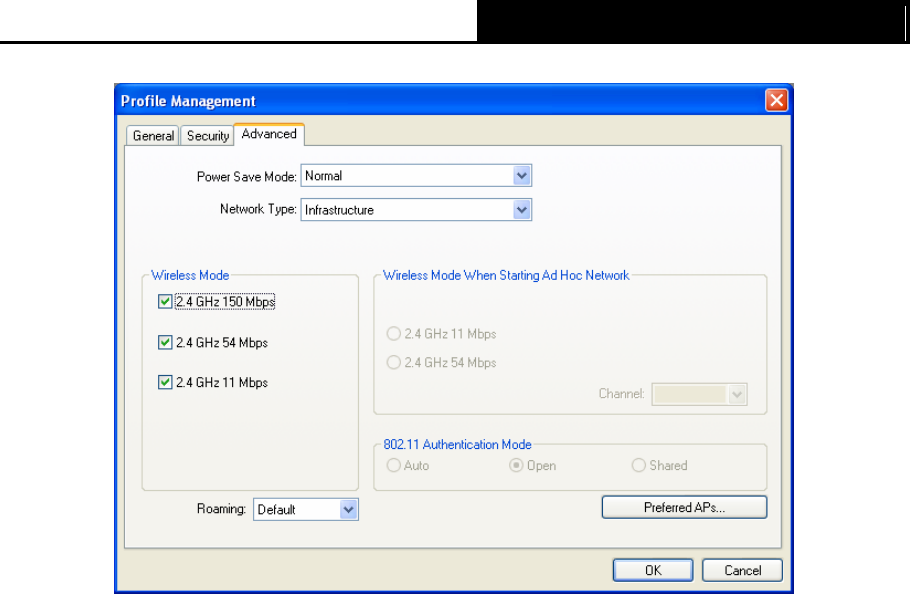Confirm settings with the OK button

[653, 570]
